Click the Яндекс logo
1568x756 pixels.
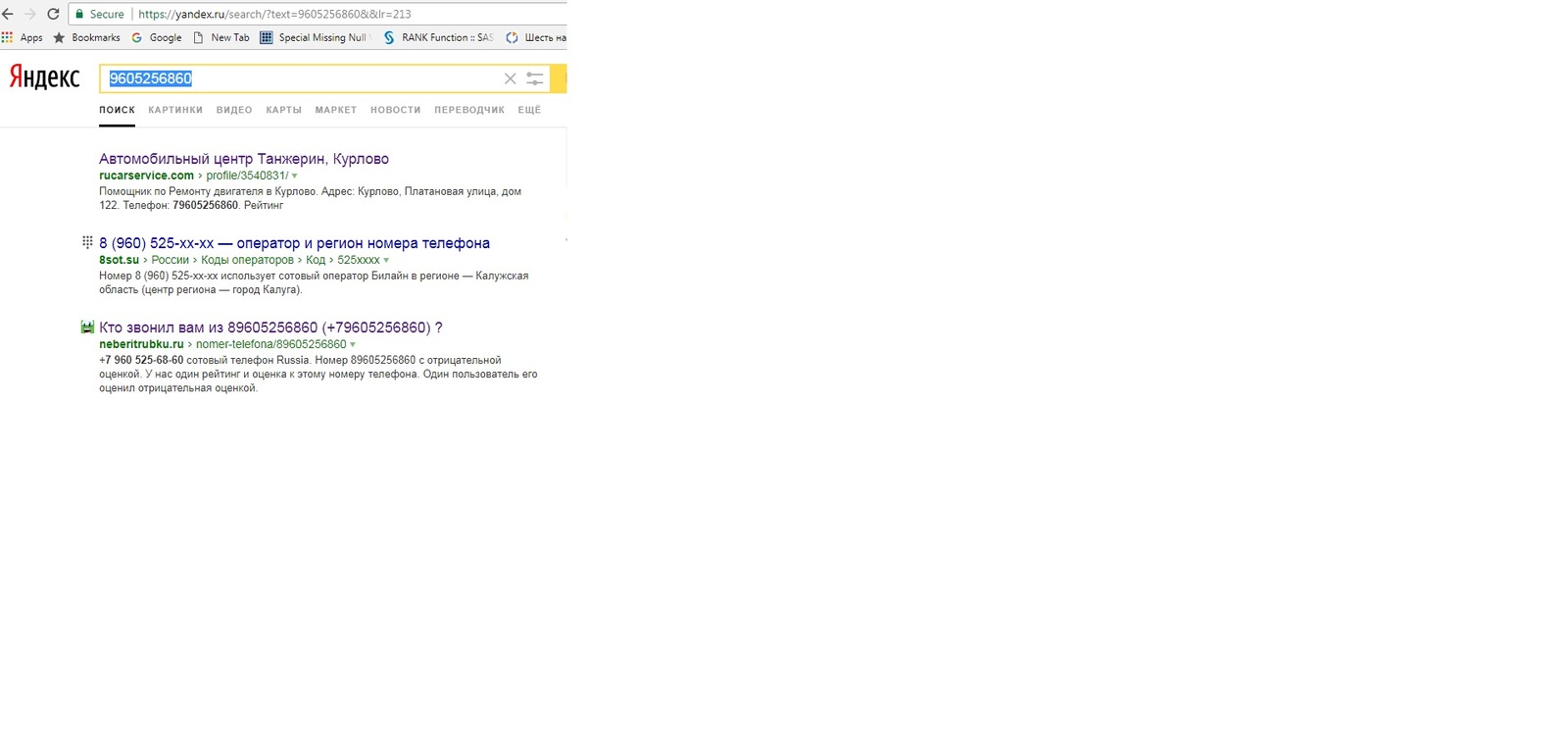coord(44,77)
